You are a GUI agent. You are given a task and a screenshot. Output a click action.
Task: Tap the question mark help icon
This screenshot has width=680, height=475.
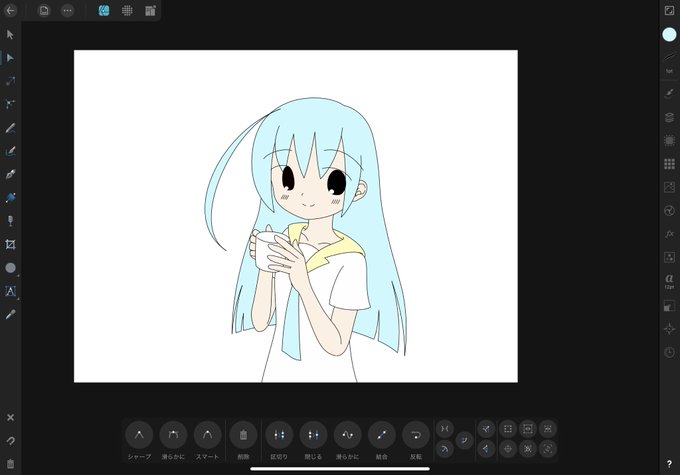(669, 464)
